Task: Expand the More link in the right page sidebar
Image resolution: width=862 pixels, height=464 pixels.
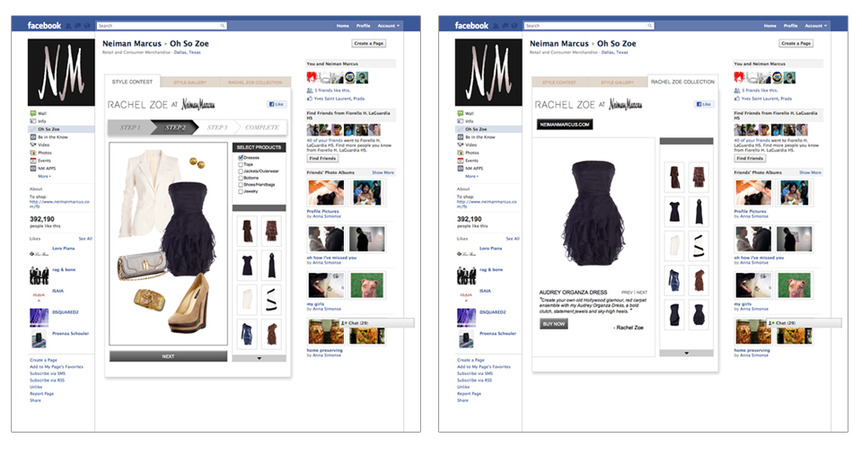Action: pyautogui.click(x=472, y=176)
